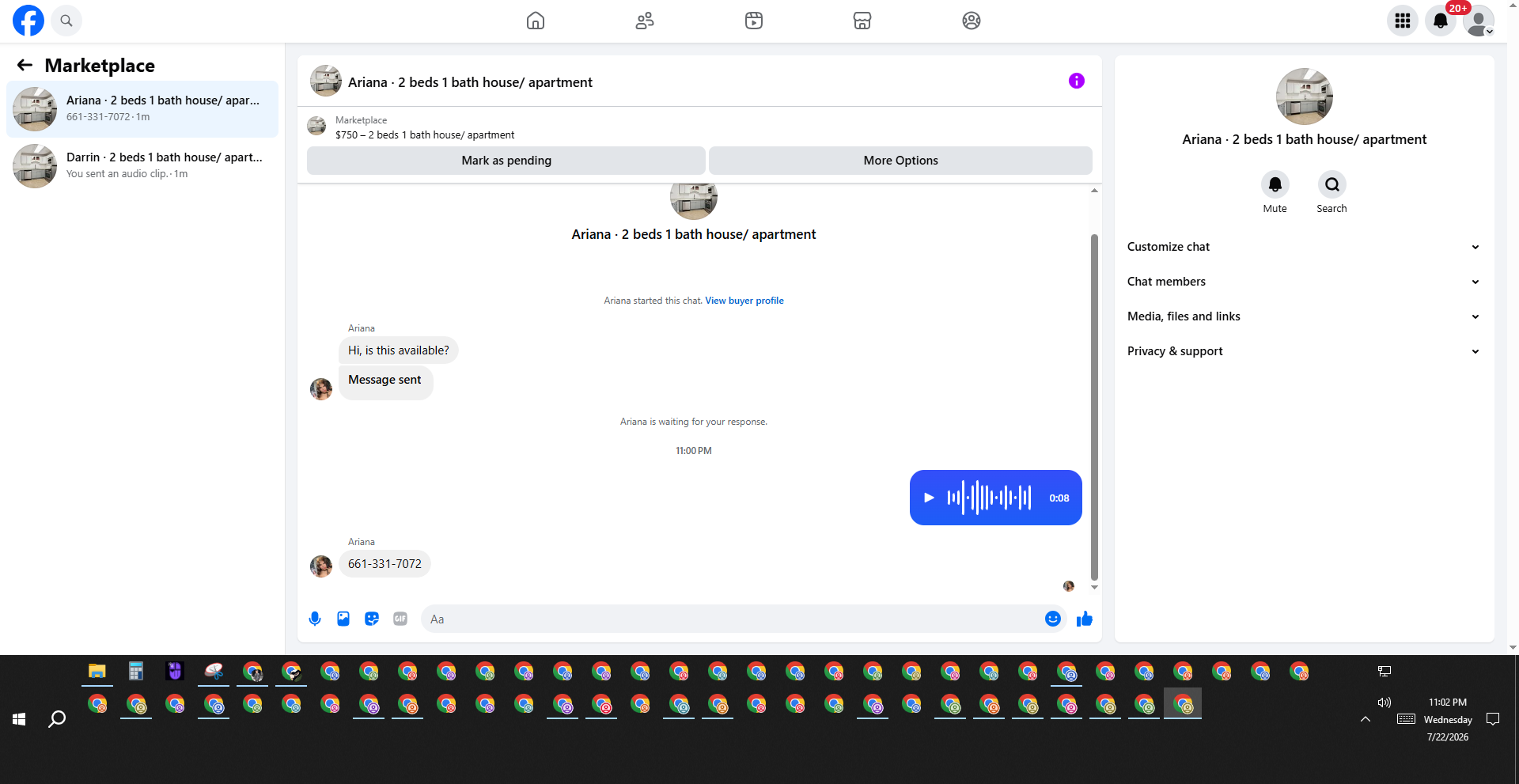Click the taskbar clock showing 11:02 PM

(x=1448, y=719)
